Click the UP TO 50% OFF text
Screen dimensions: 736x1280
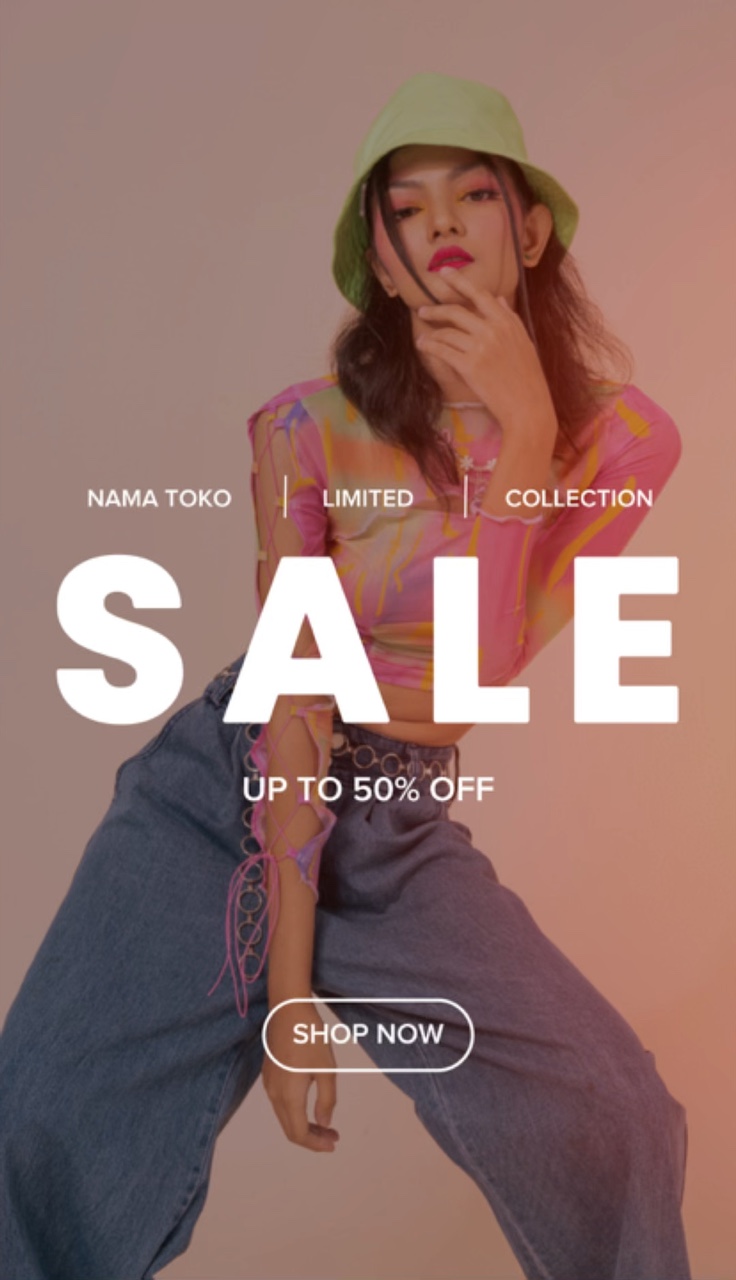tap(368, 789)
